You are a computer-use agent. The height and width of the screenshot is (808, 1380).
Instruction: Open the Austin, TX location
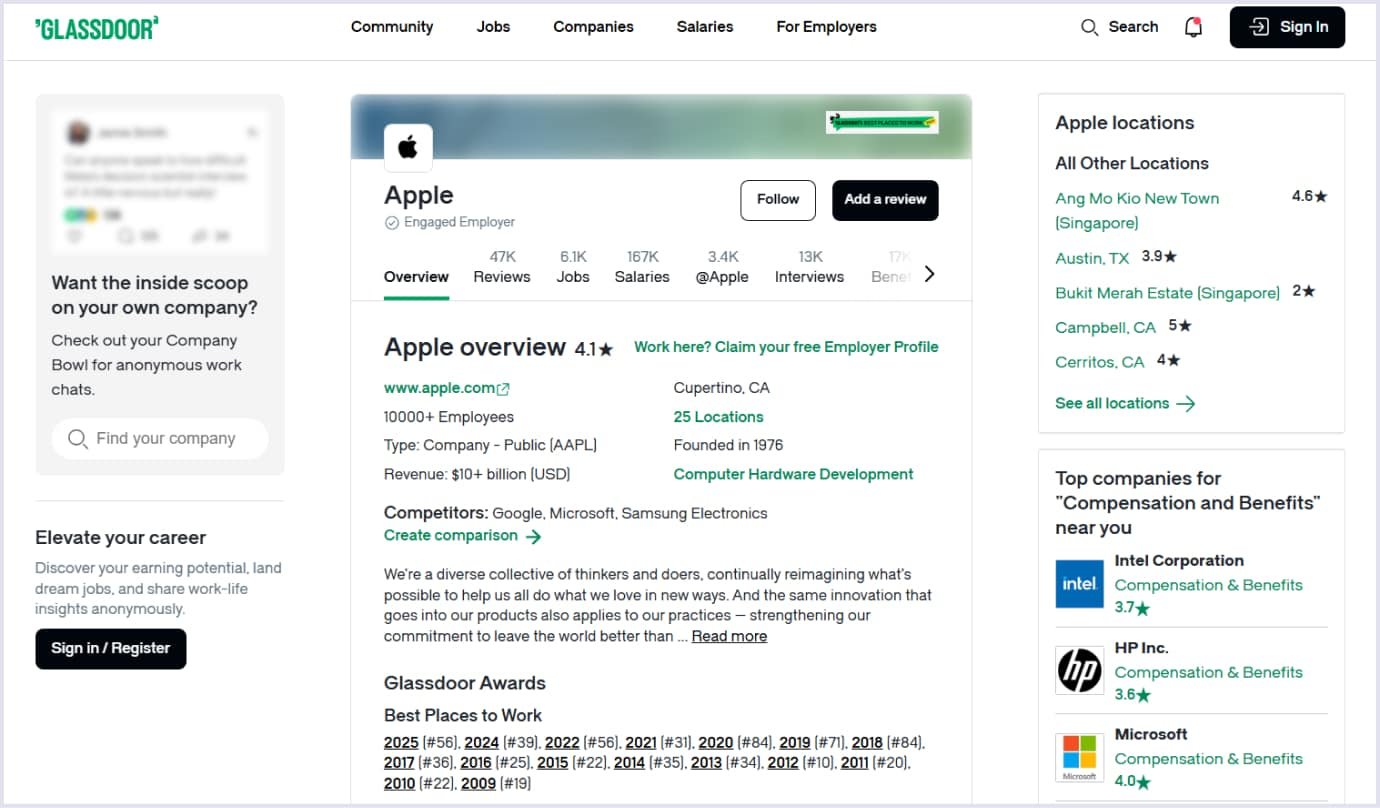click(x=1092, y=258)
